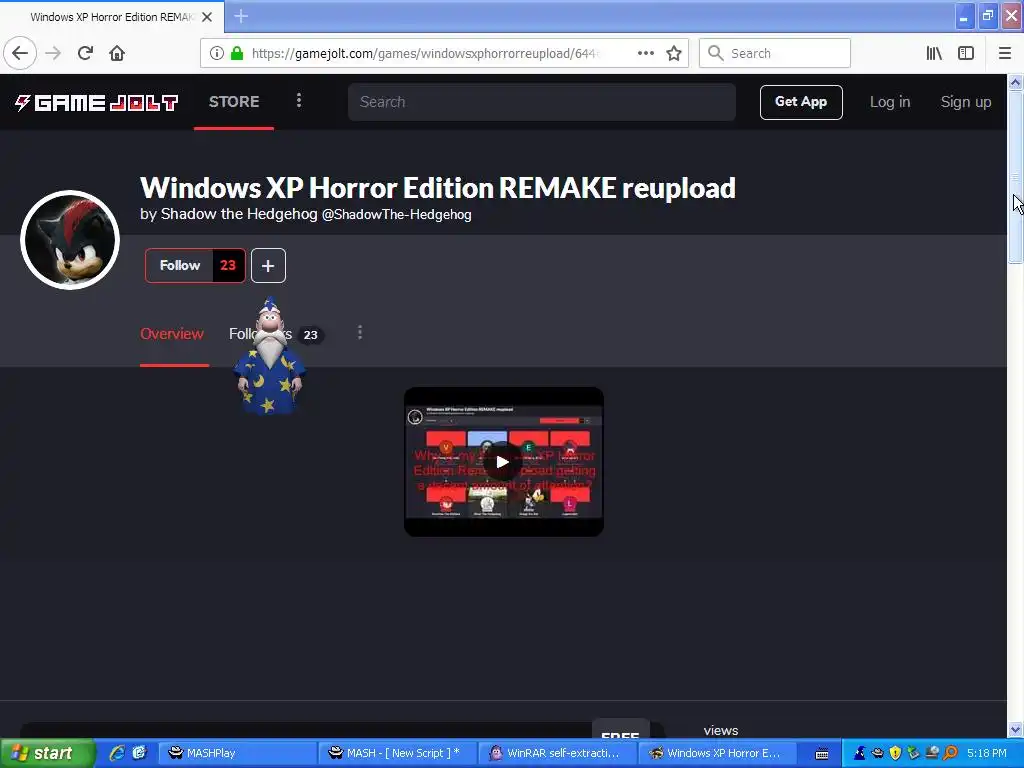Launch Internet Explorer from quick launch
1024x768 pixels.
[117, 753]
